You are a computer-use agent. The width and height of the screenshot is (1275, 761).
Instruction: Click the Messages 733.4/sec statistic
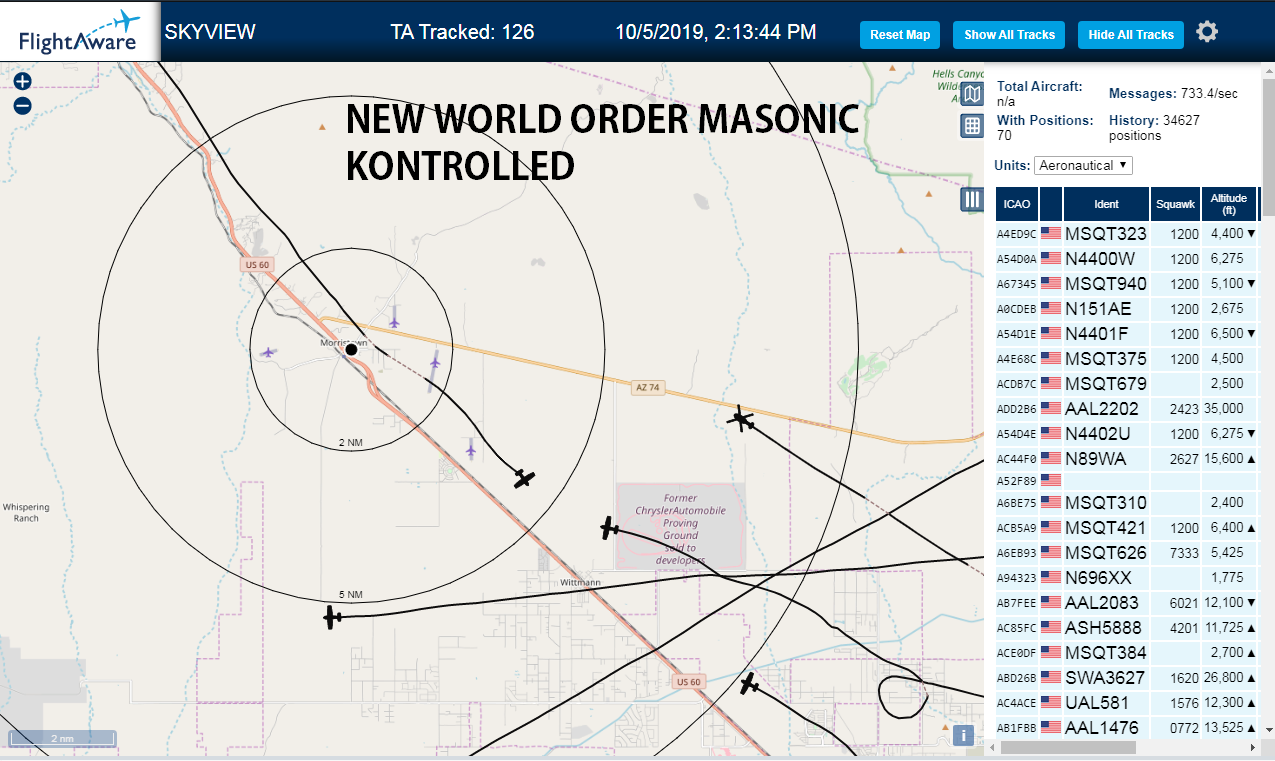[x=1173, y=93]
